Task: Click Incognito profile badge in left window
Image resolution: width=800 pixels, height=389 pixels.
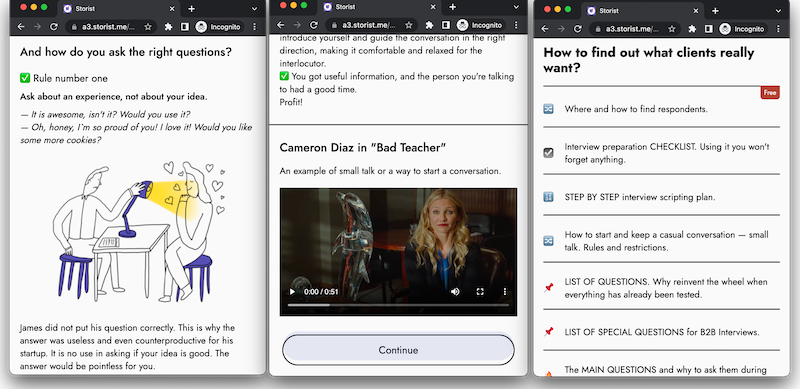Action: 218,27
